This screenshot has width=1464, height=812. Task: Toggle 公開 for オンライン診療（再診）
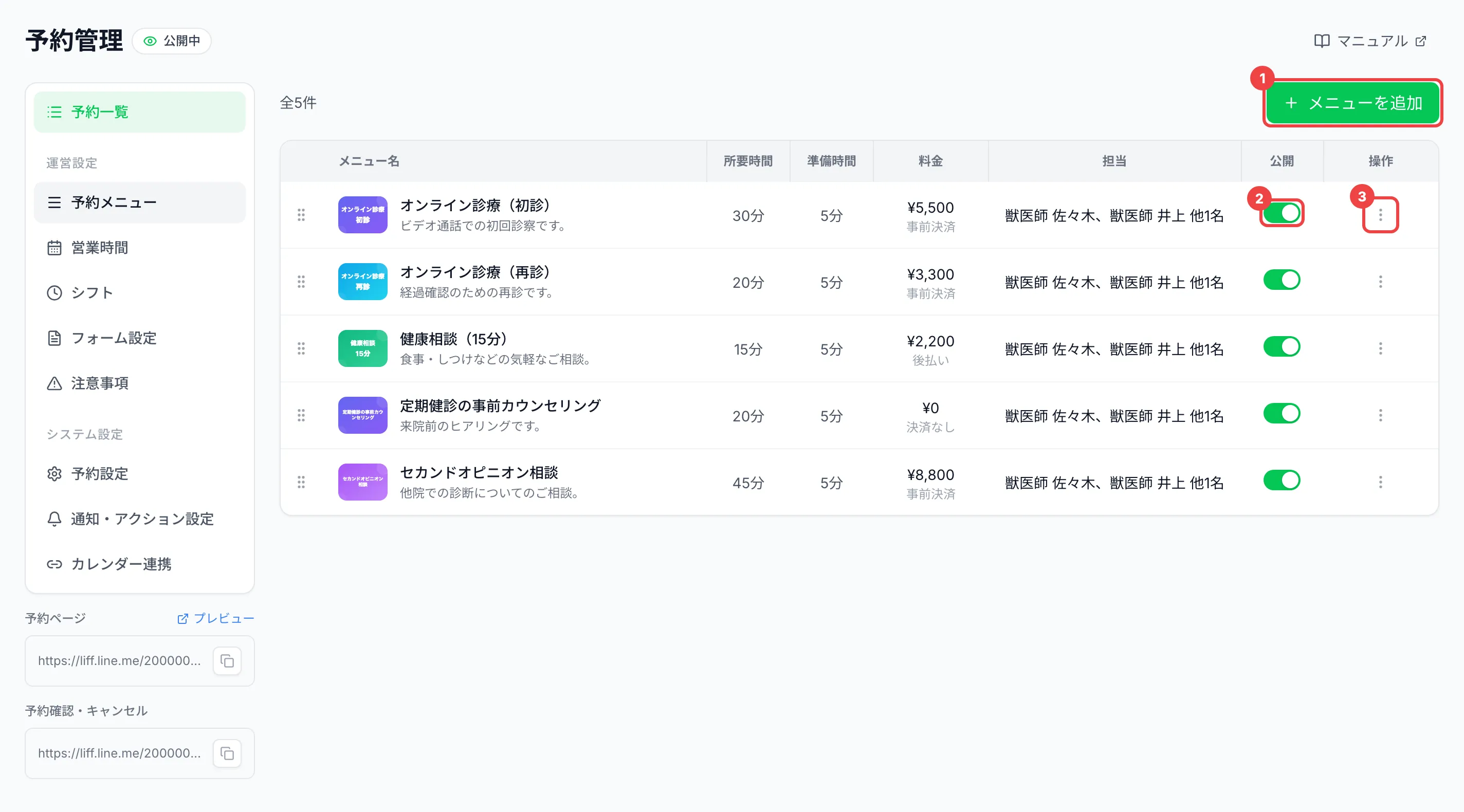pyautogui.click(x=1282, y=280)
